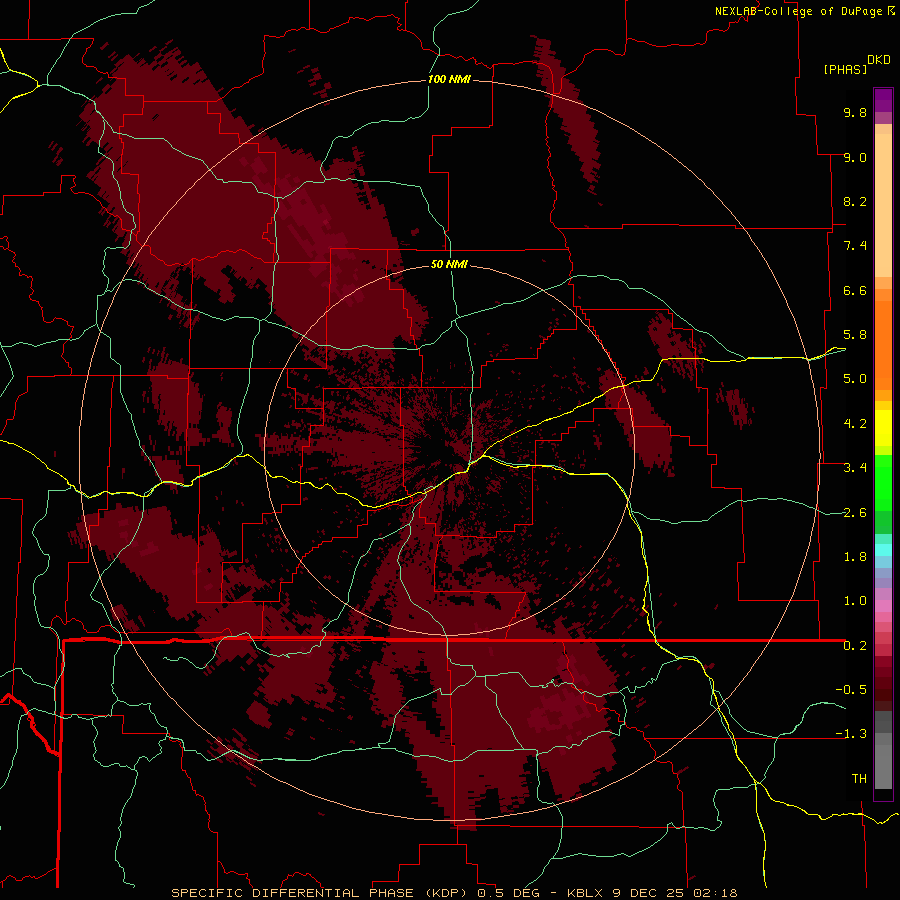The width and height of the screenshot is (900, 900).
Task: Click the 50 NMI range ring label
Action: 449,264
